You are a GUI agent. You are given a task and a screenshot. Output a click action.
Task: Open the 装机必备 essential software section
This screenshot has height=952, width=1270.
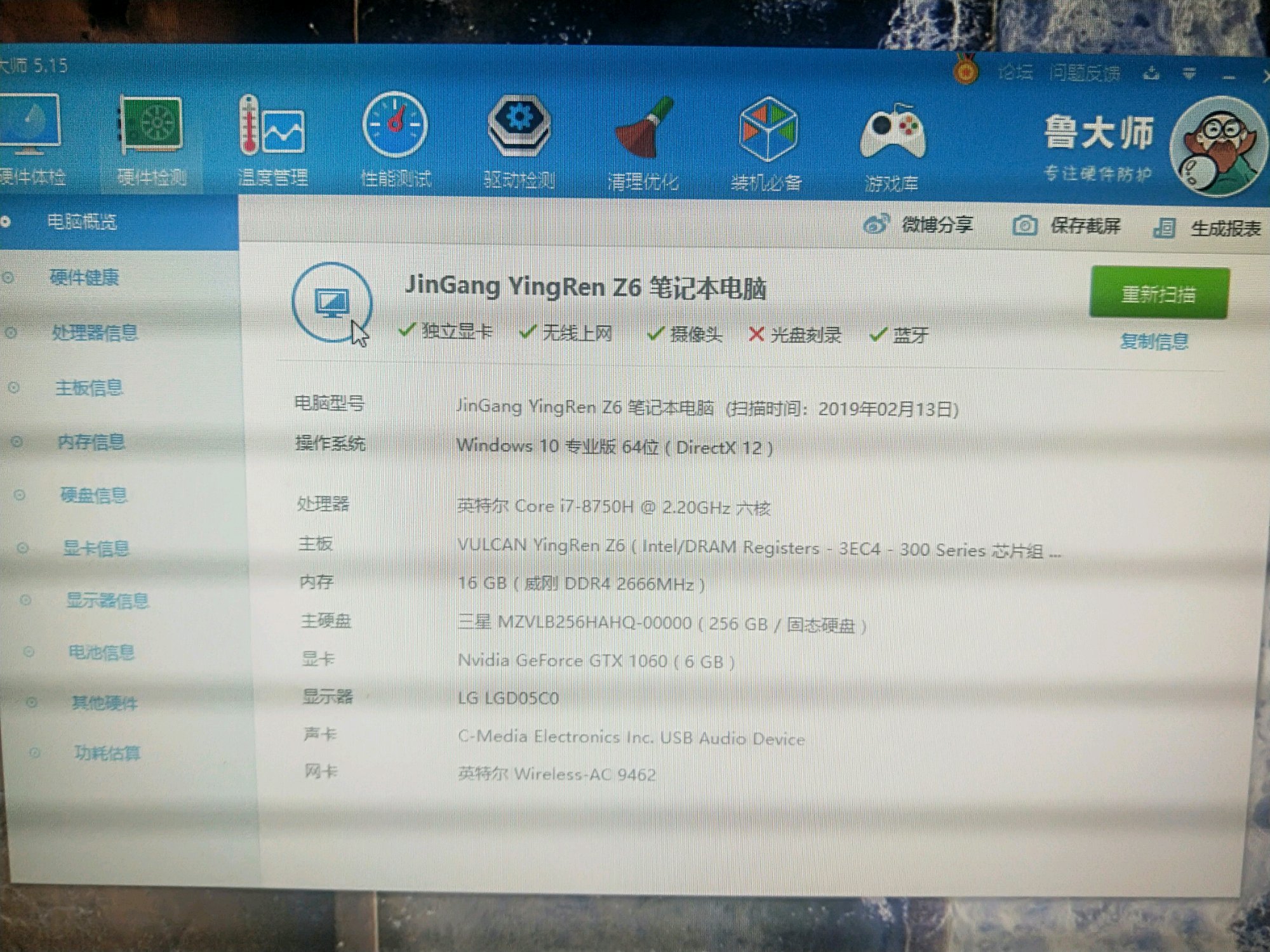[766, 144]
